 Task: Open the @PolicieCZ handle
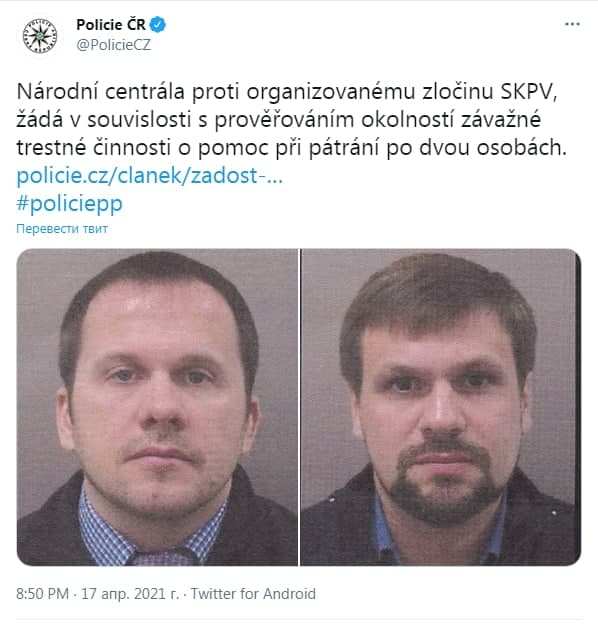tap(114, 45)
